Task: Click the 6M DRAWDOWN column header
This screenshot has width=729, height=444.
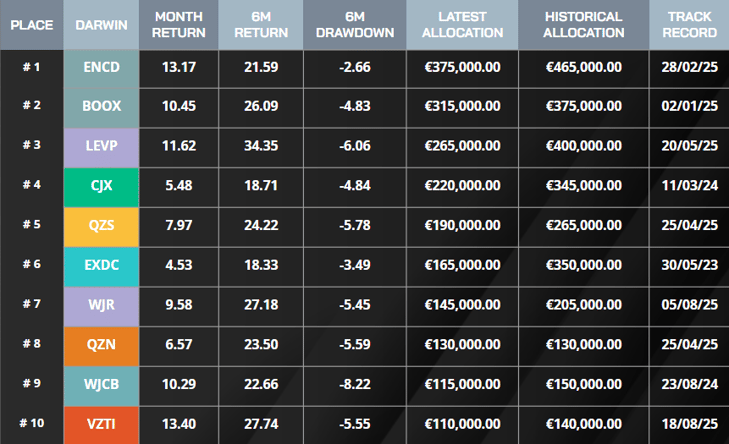Action: [x=354, y=25]
